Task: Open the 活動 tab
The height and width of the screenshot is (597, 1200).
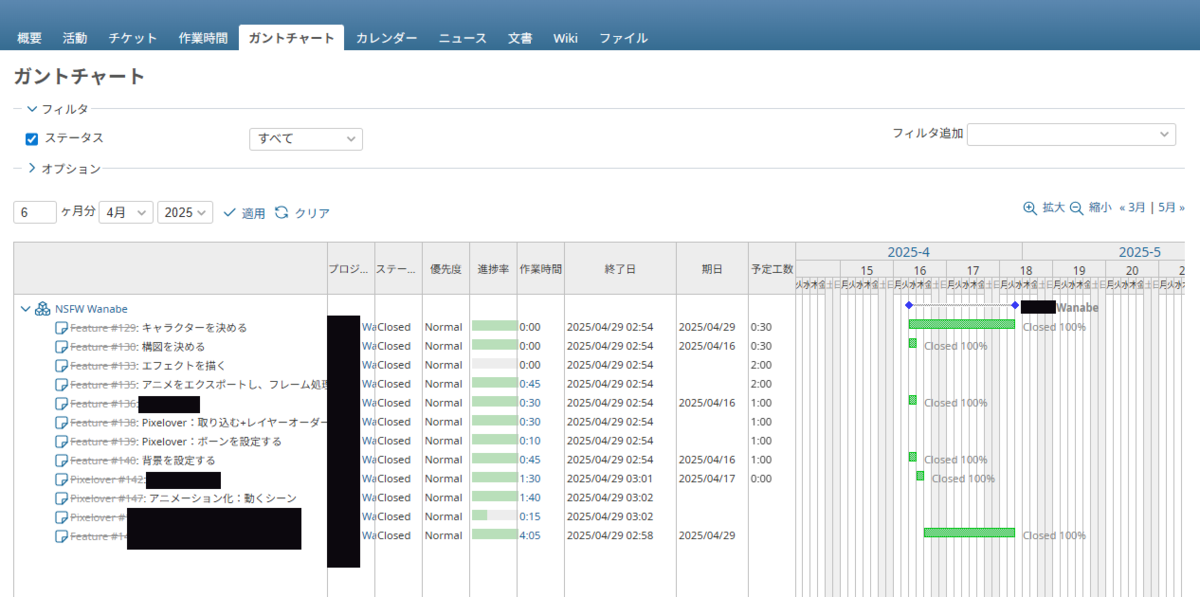Action: tap(75, 38)
